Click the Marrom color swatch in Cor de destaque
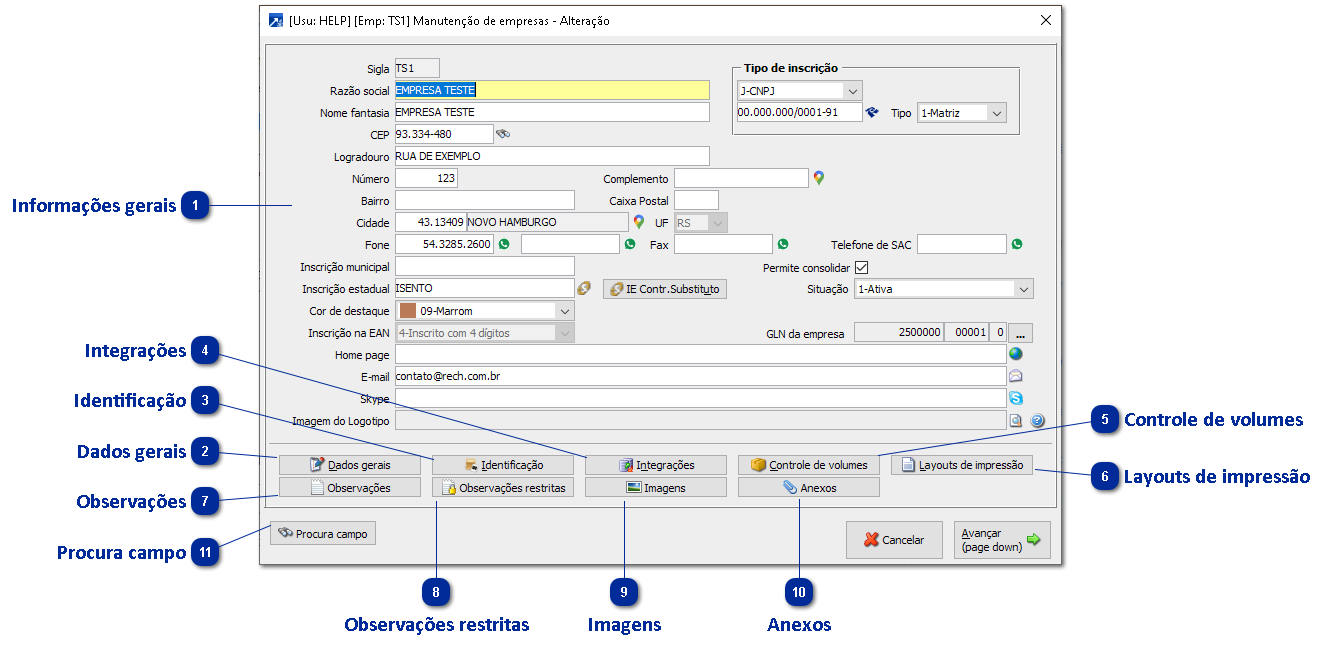The width and height of the screenshot is (1326, 653). 408,311
